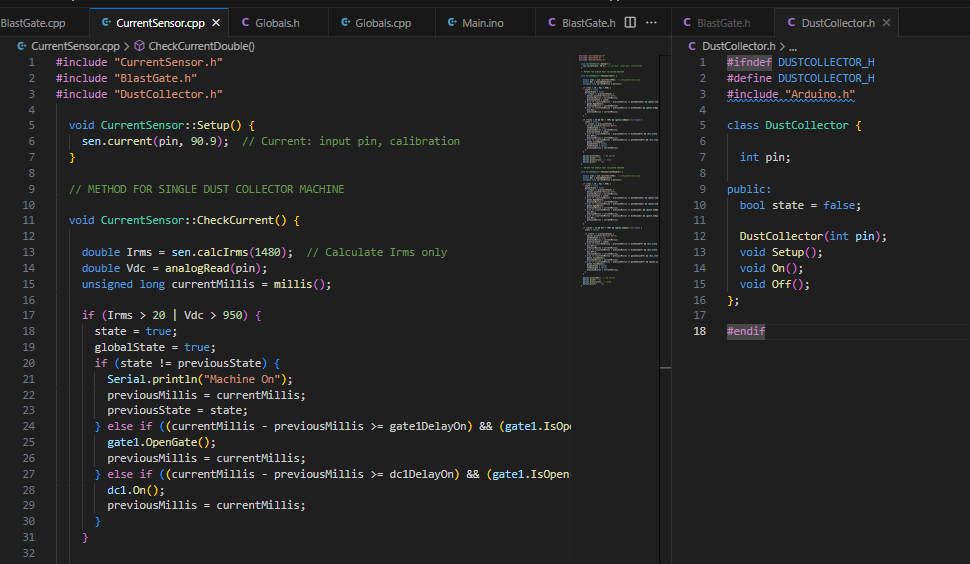The height and width of the screenshot is (564, 970).
Task: Switch to the BlastGate.cpp tab
Action: [33, 22]
